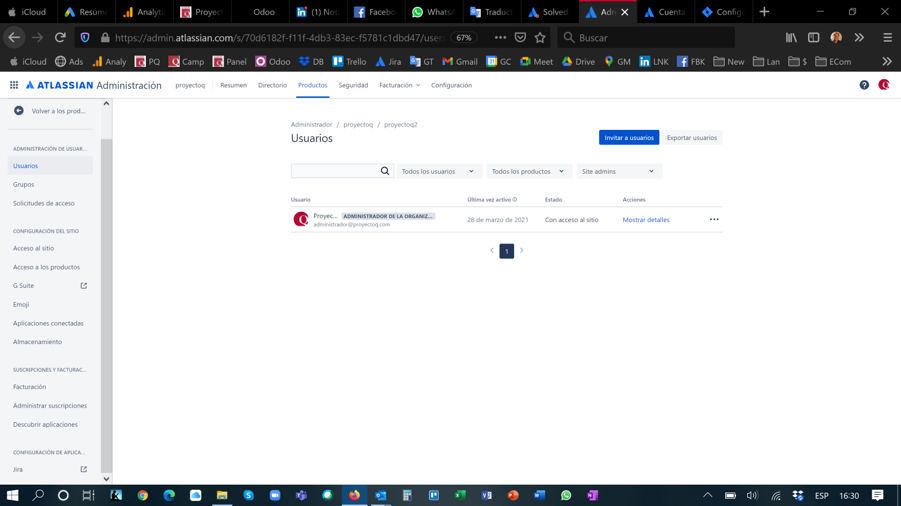Open the help question mark icon
The image size is (901, 506).
coord(864,85)
